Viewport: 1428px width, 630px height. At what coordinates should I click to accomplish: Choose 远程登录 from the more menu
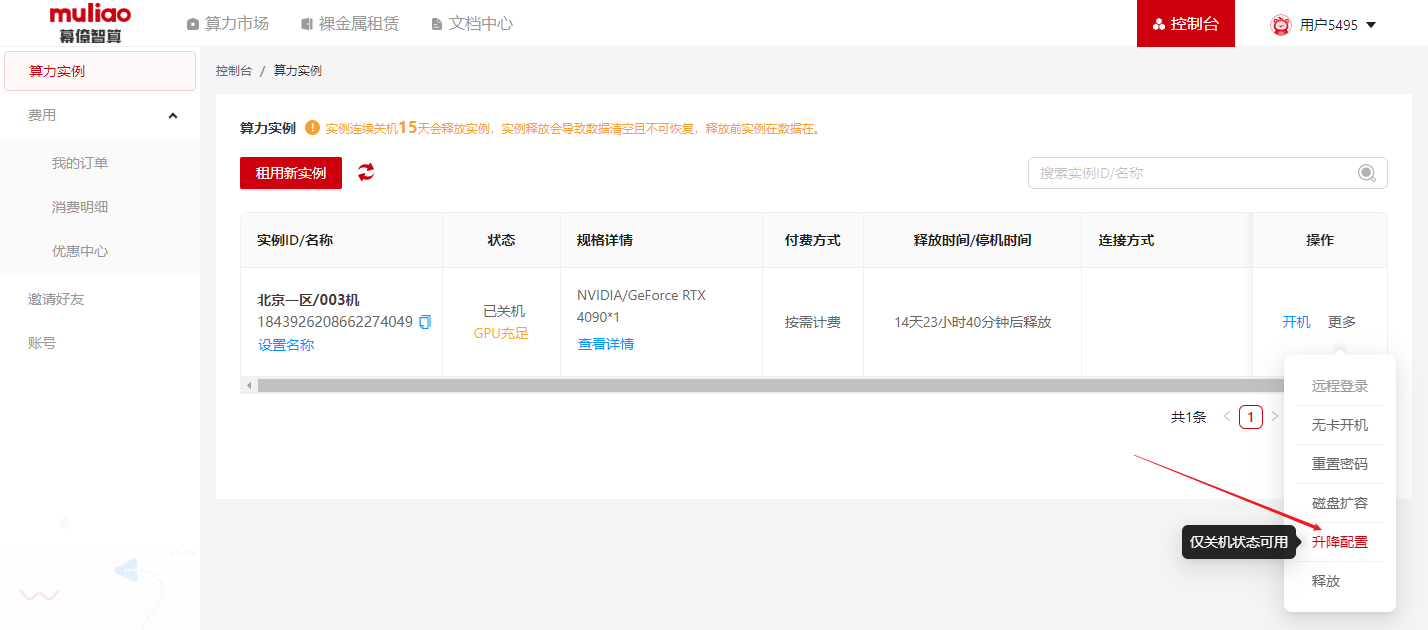click(x=1340, y=386)
